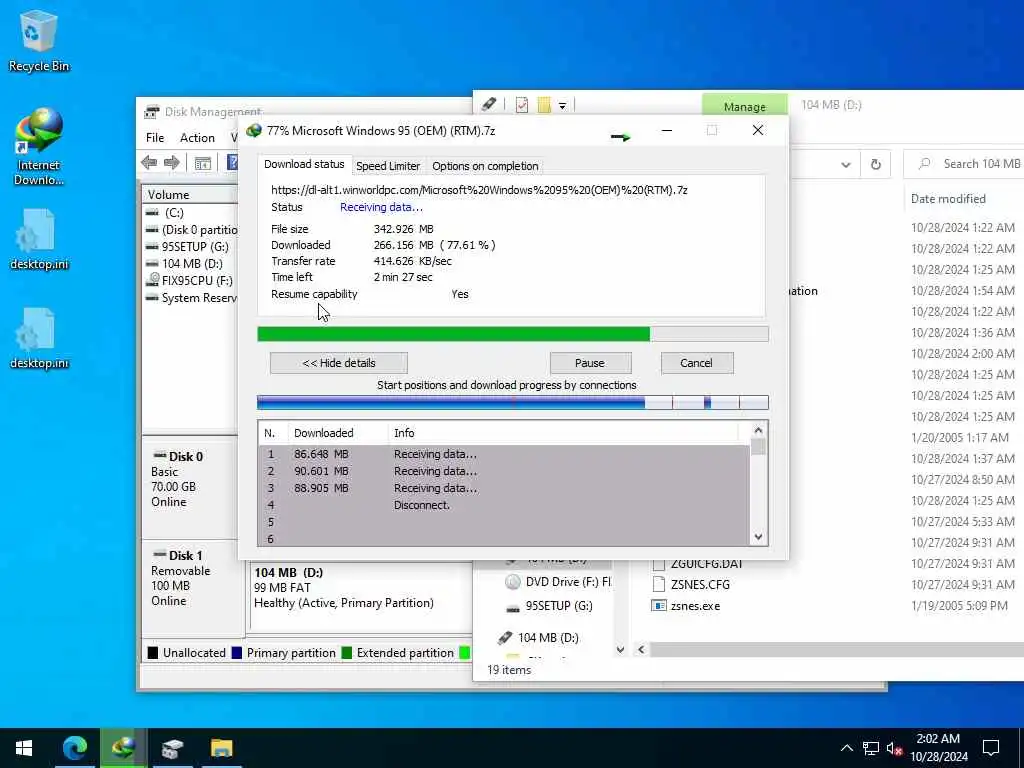Click the Disk Management view toolbar icon
Image resolution: width=1024 pixels, height=768 pixels.
coord(202,163)
